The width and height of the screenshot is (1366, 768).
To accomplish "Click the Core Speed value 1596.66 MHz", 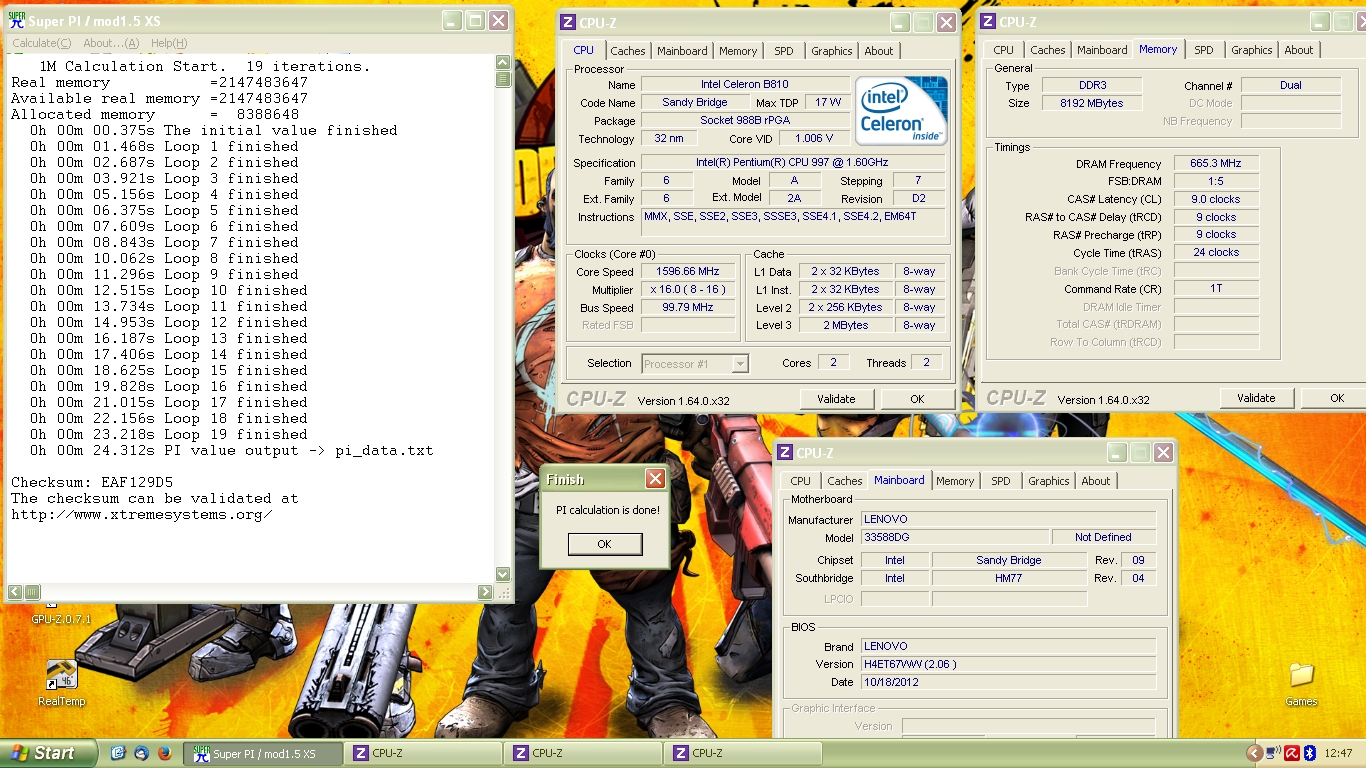I will tap(689, 272).
